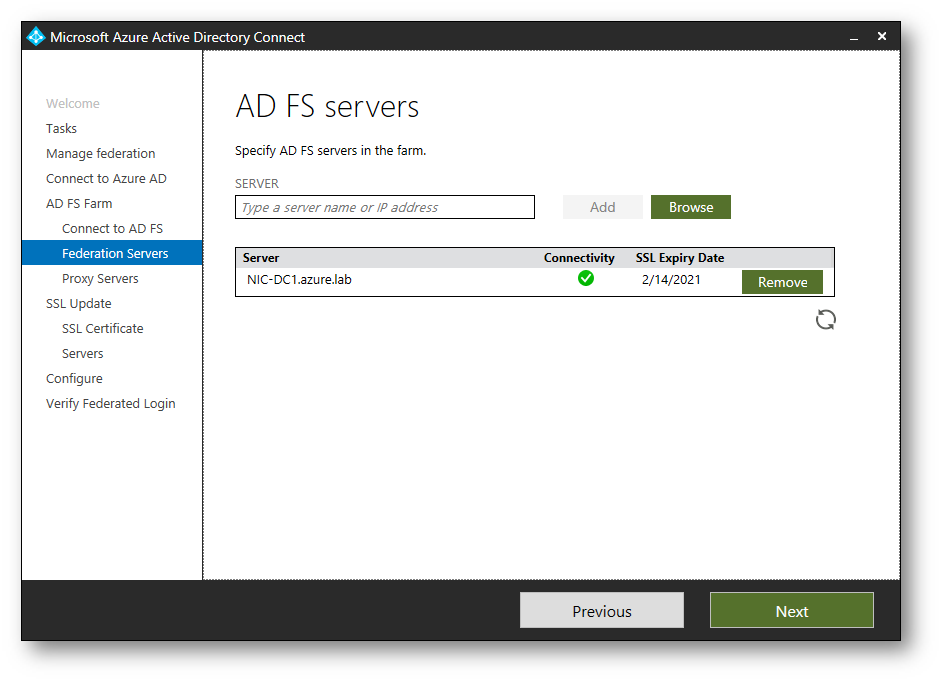This screenshot has width=943, height=683.
Task: Select the AD FS Farm step
Action: (79, 204)
